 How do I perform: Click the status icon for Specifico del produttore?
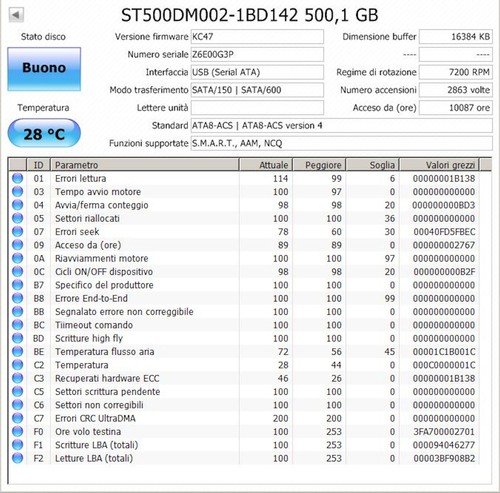click(17, 285)
